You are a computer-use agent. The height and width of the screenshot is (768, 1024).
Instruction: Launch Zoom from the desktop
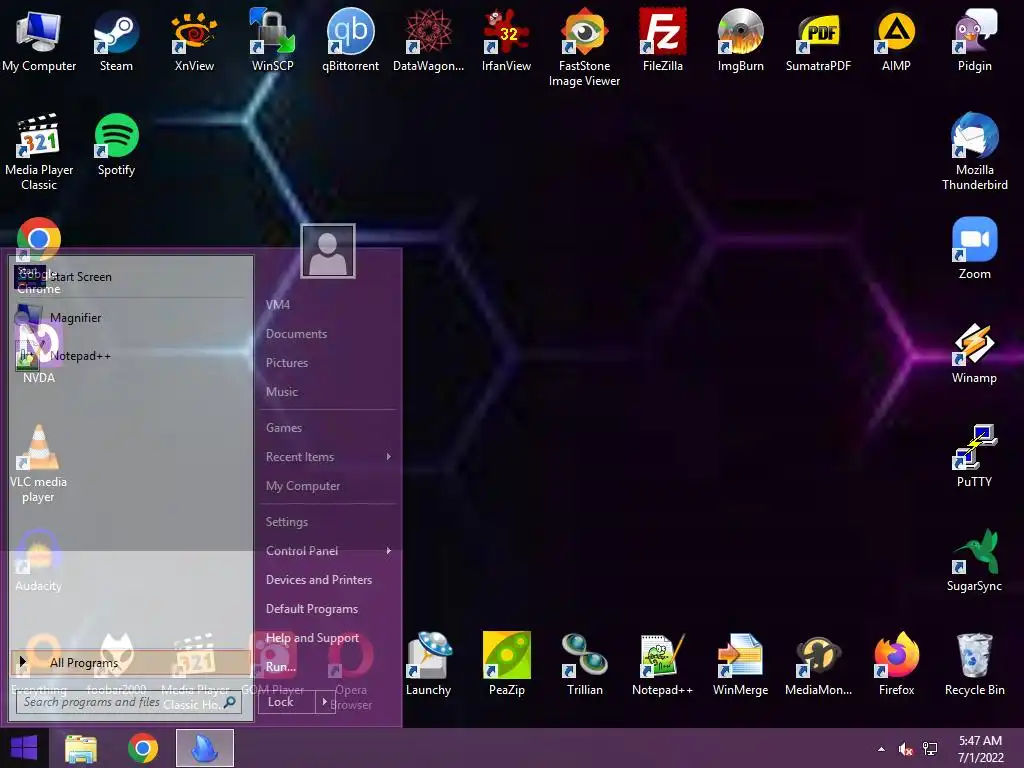tap(974, 248)
